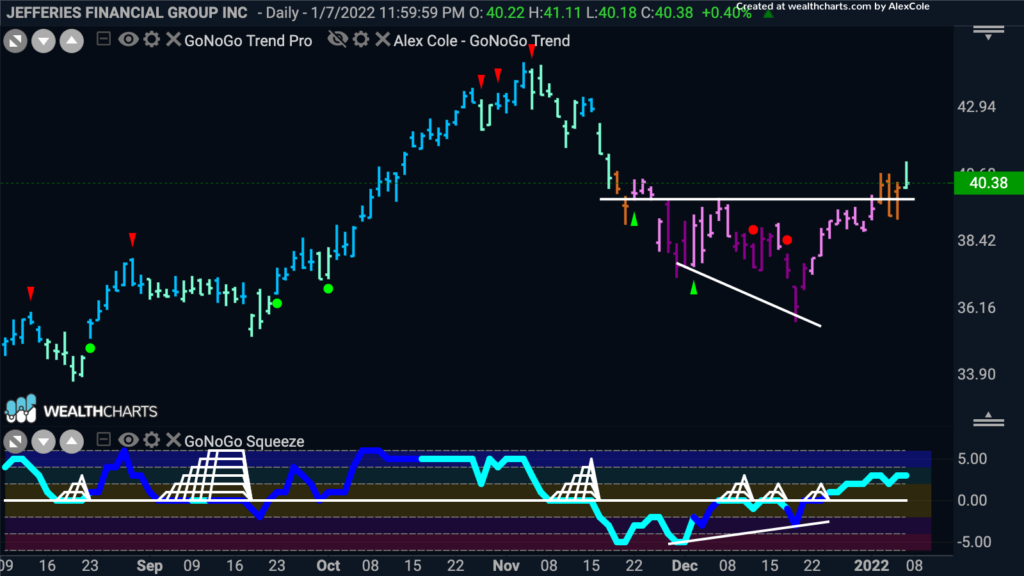Toggle visibility of GoNoGo Trend Pro
1024x576 pixels.
128,40
